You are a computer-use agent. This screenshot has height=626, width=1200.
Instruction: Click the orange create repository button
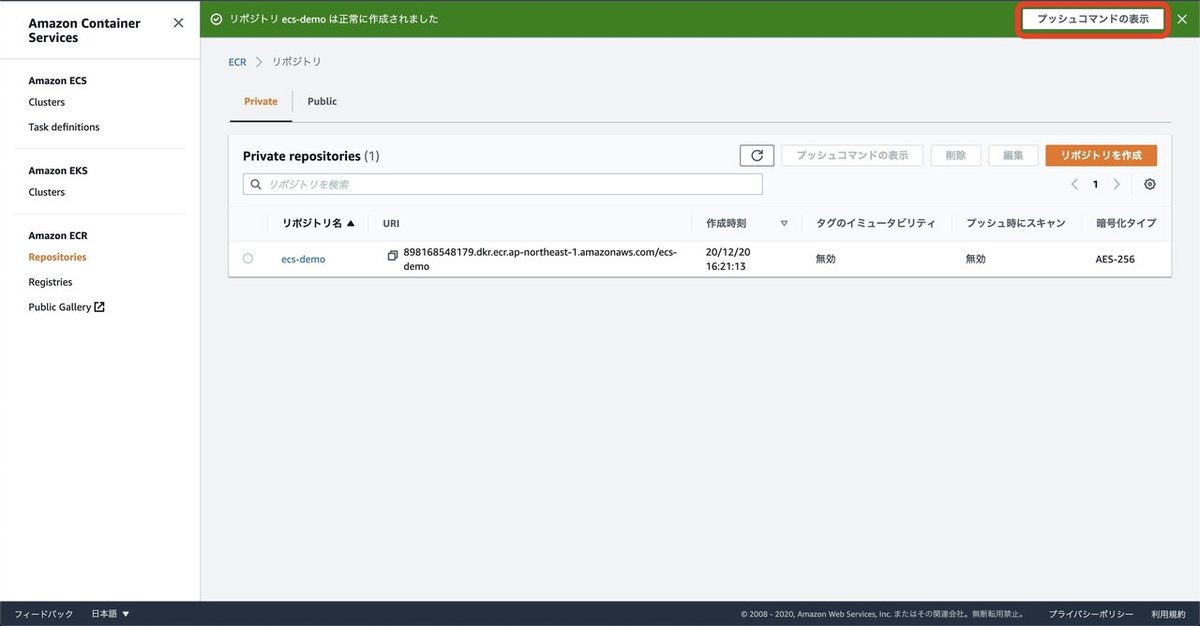coord(1101,155)
